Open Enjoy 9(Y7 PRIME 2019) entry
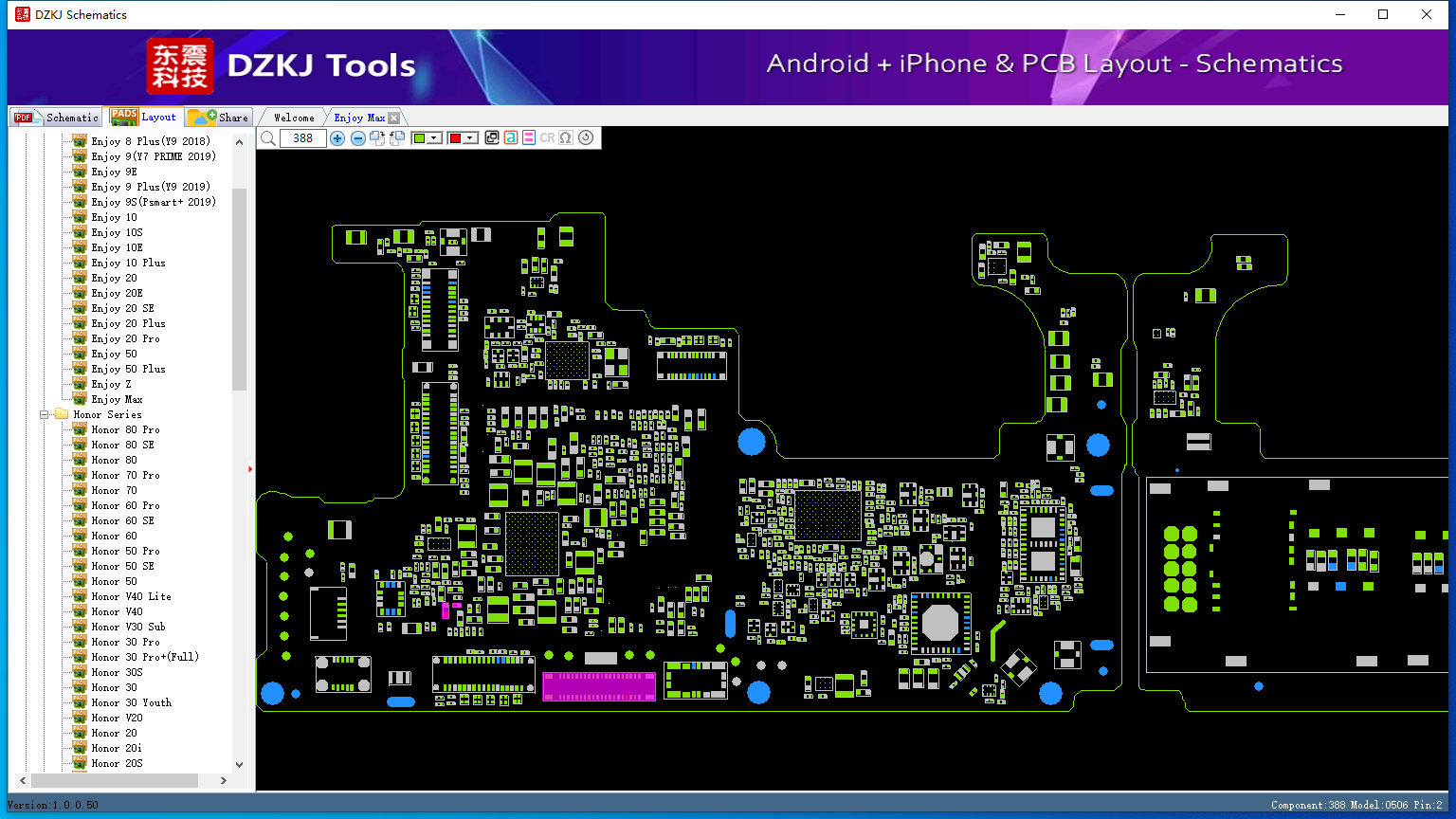The height and width of the screenshot is (819, 1456). (154, 156)
